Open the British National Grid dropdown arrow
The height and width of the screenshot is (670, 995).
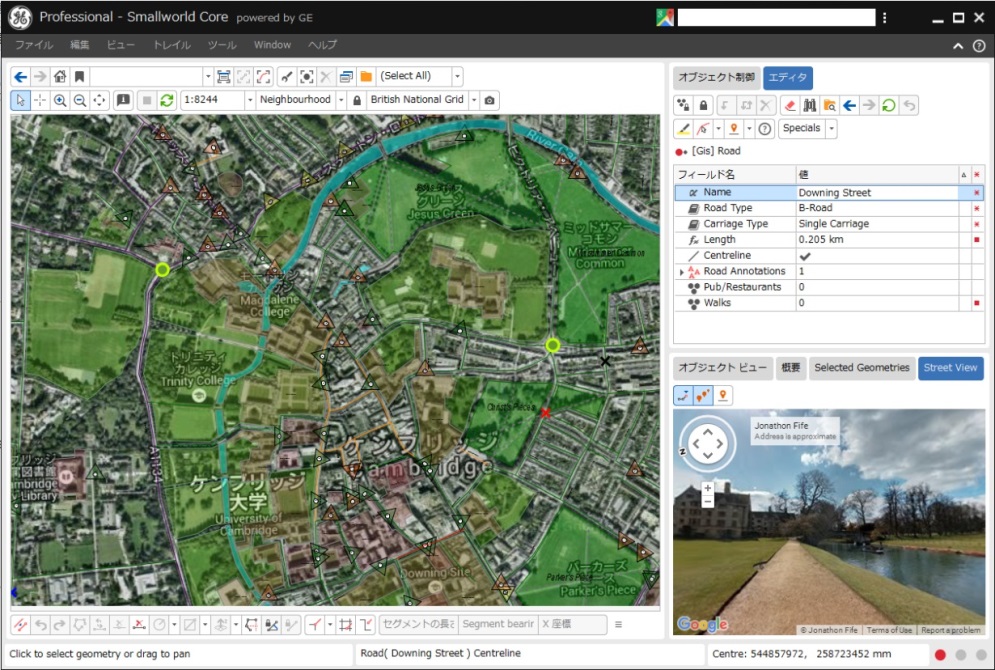(473, 100)
